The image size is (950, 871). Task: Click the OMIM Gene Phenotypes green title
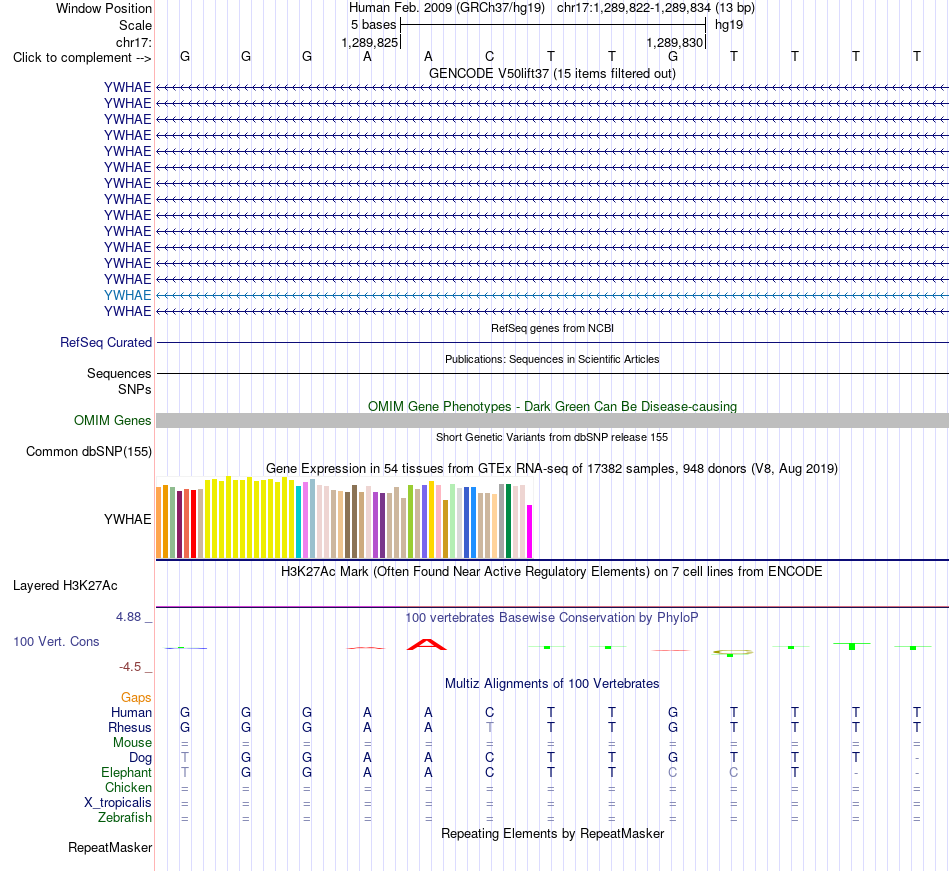point(552,406)
